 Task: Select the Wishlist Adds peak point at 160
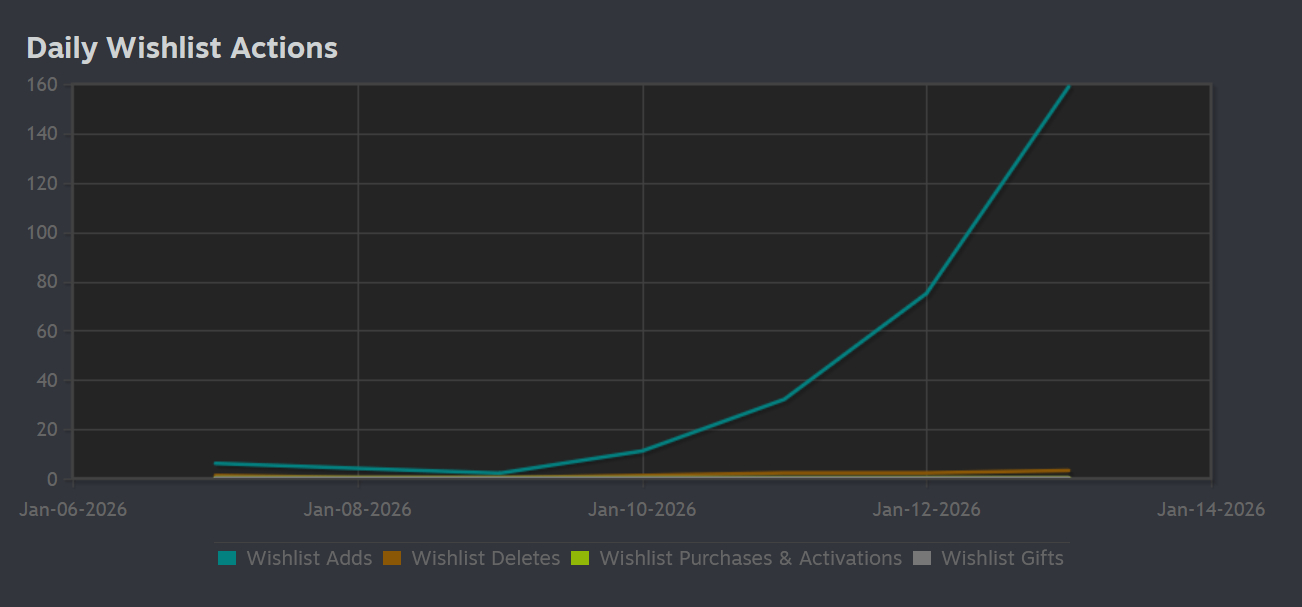pos(1069,86)
